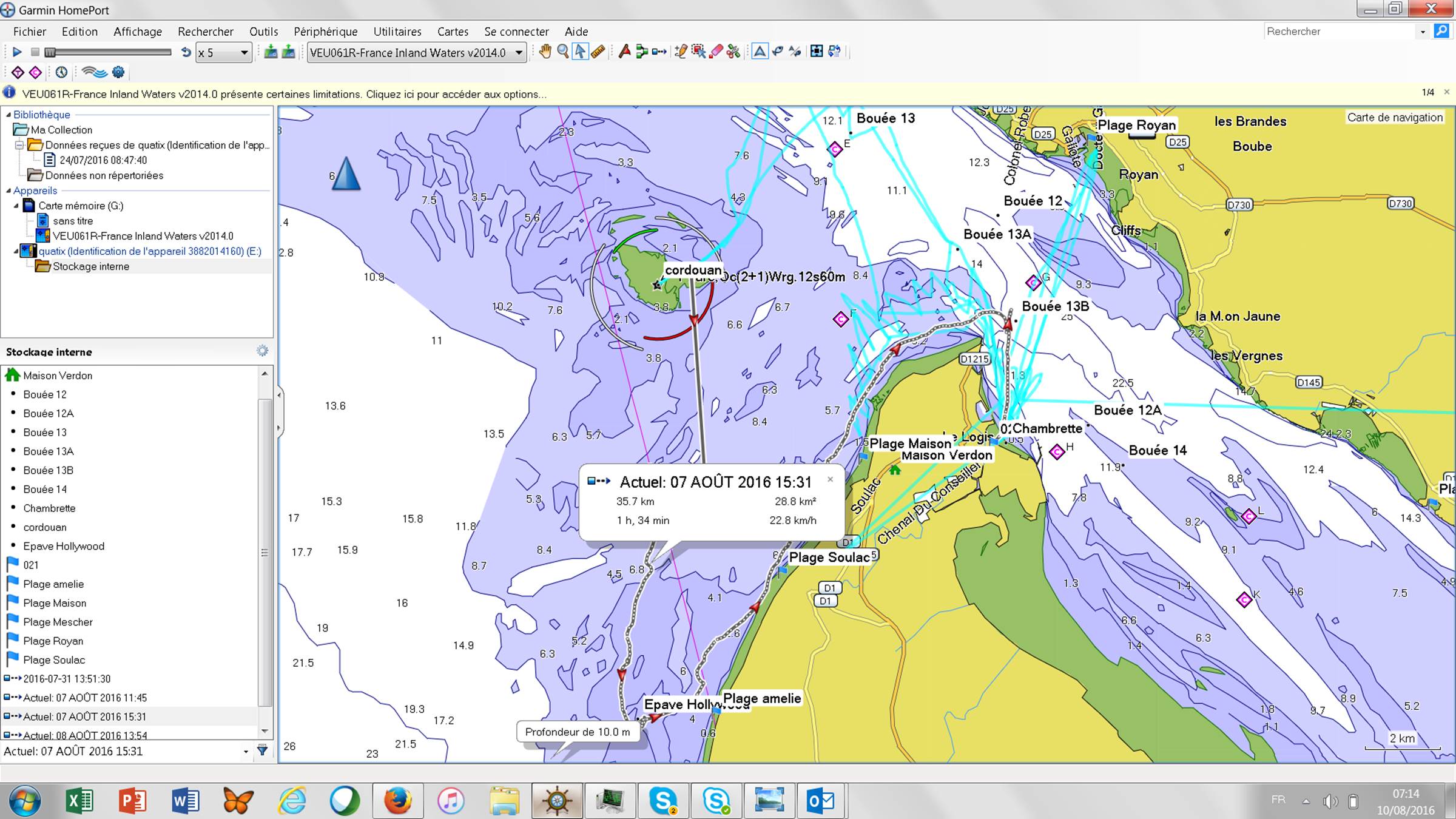Select the new track tool
This screenshot has width=1456, height=819.
pos(659,52)
